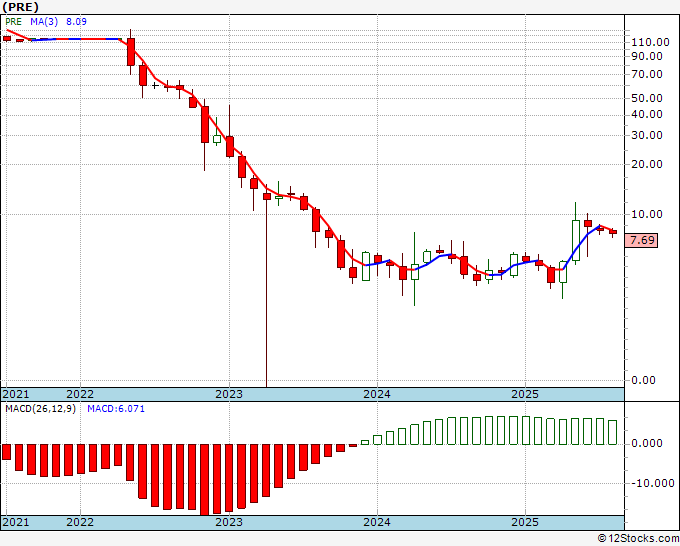The height and width of the screenshot is (546, 680).
Task: Click the 50.00 price axis label
Action: click(x=647, y=98)
